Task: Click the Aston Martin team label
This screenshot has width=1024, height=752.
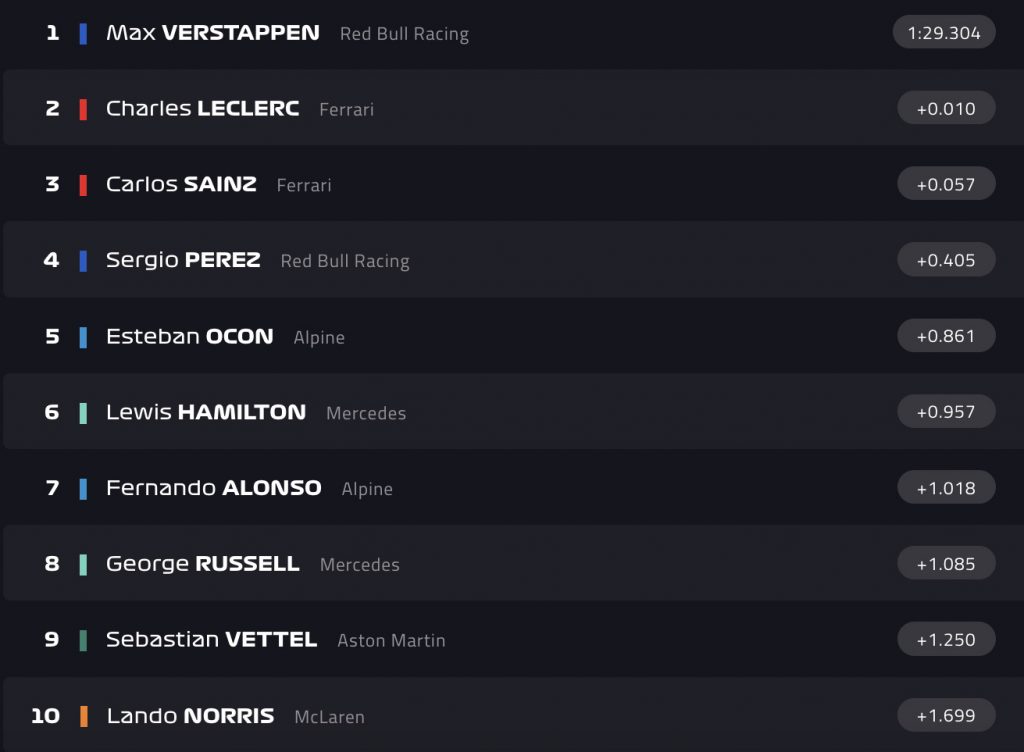Action: point(391,641)
